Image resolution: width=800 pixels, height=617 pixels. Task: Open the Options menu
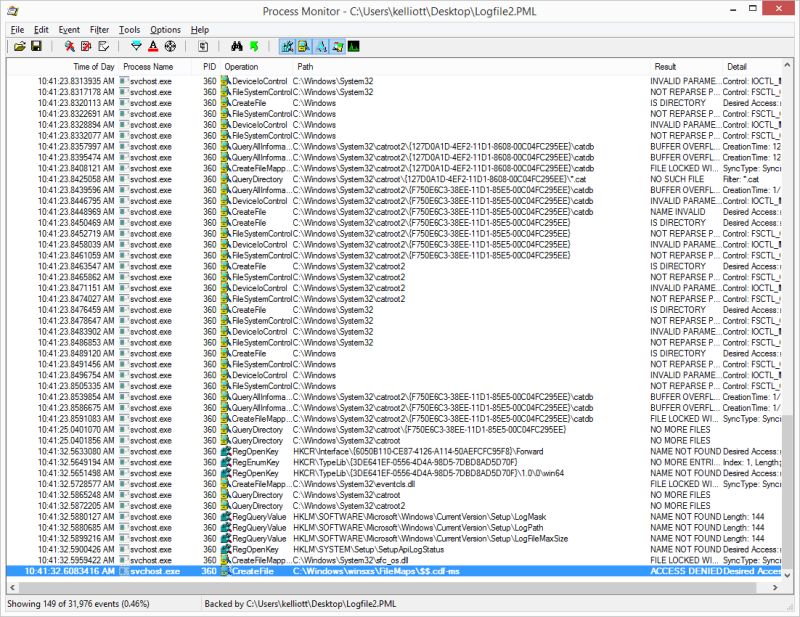[165, 30]
